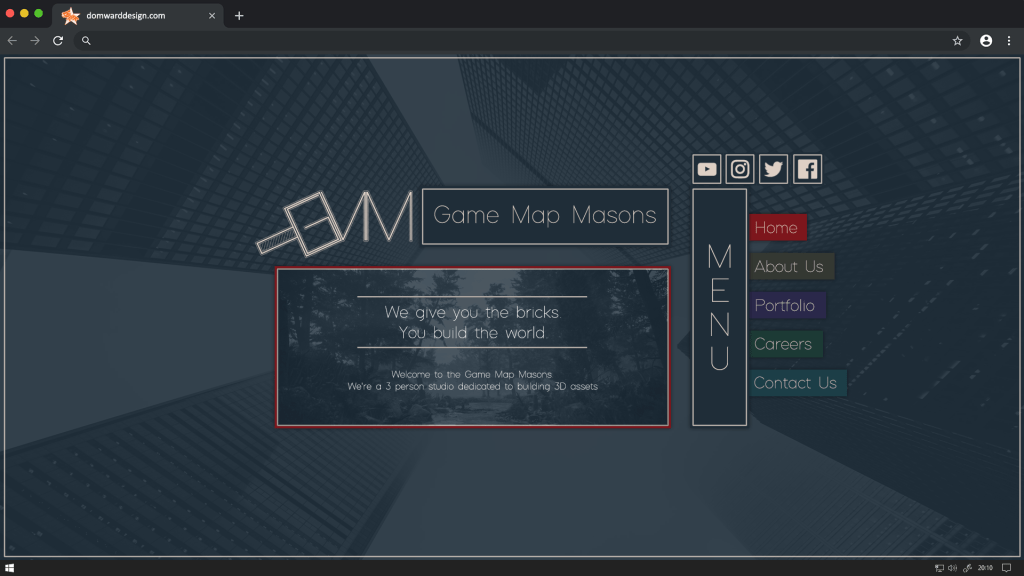This screenshot has width=1024, height=576.
Task: Visit the Facebook page icon
Action: 807,169
